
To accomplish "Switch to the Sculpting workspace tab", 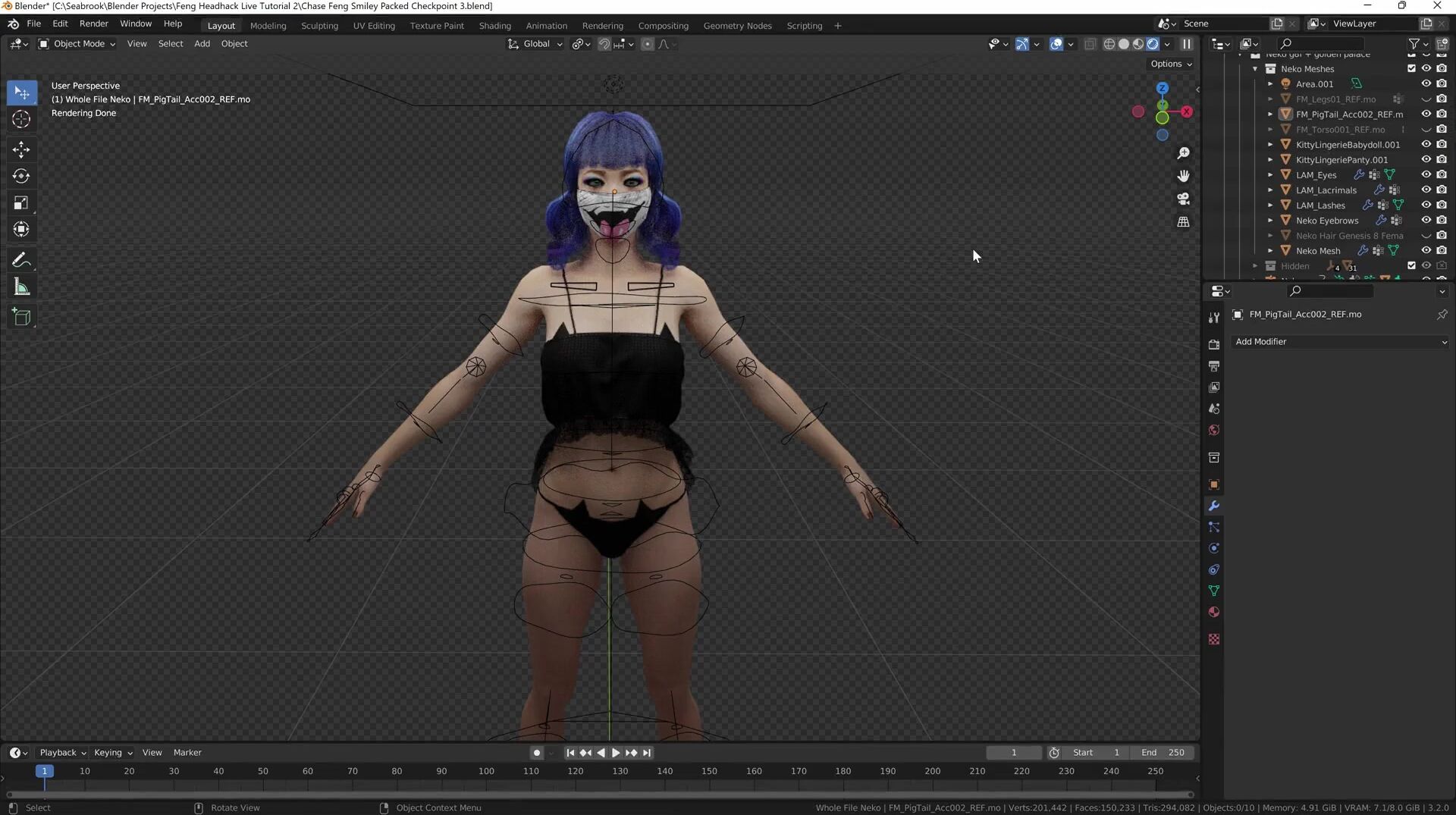I will pos(319,26).
